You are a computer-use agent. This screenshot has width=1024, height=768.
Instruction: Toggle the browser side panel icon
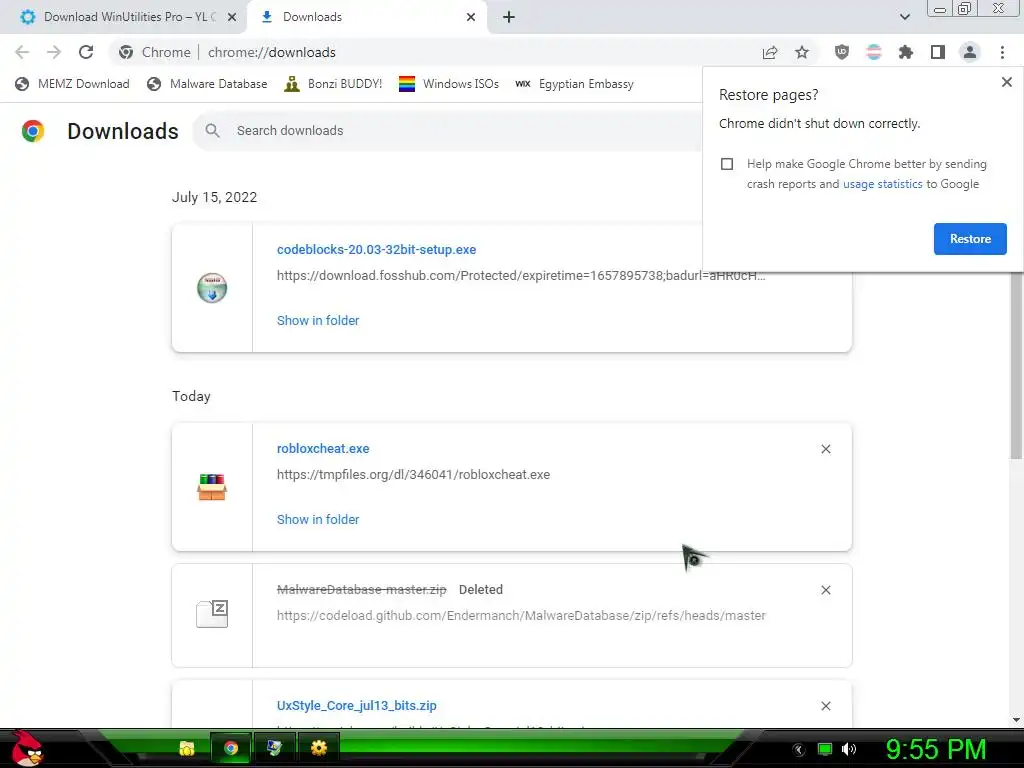[938, 52]
